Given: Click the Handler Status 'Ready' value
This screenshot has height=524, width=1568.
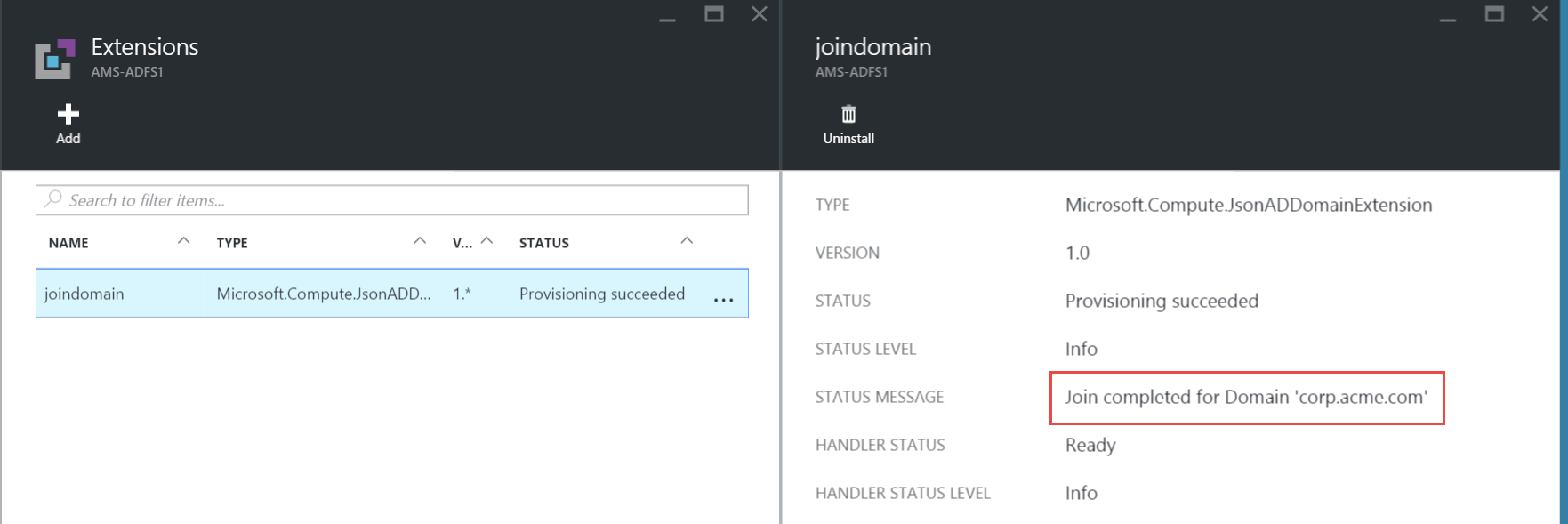Looking at the screenshot, I should click(x=1090, y=446).
